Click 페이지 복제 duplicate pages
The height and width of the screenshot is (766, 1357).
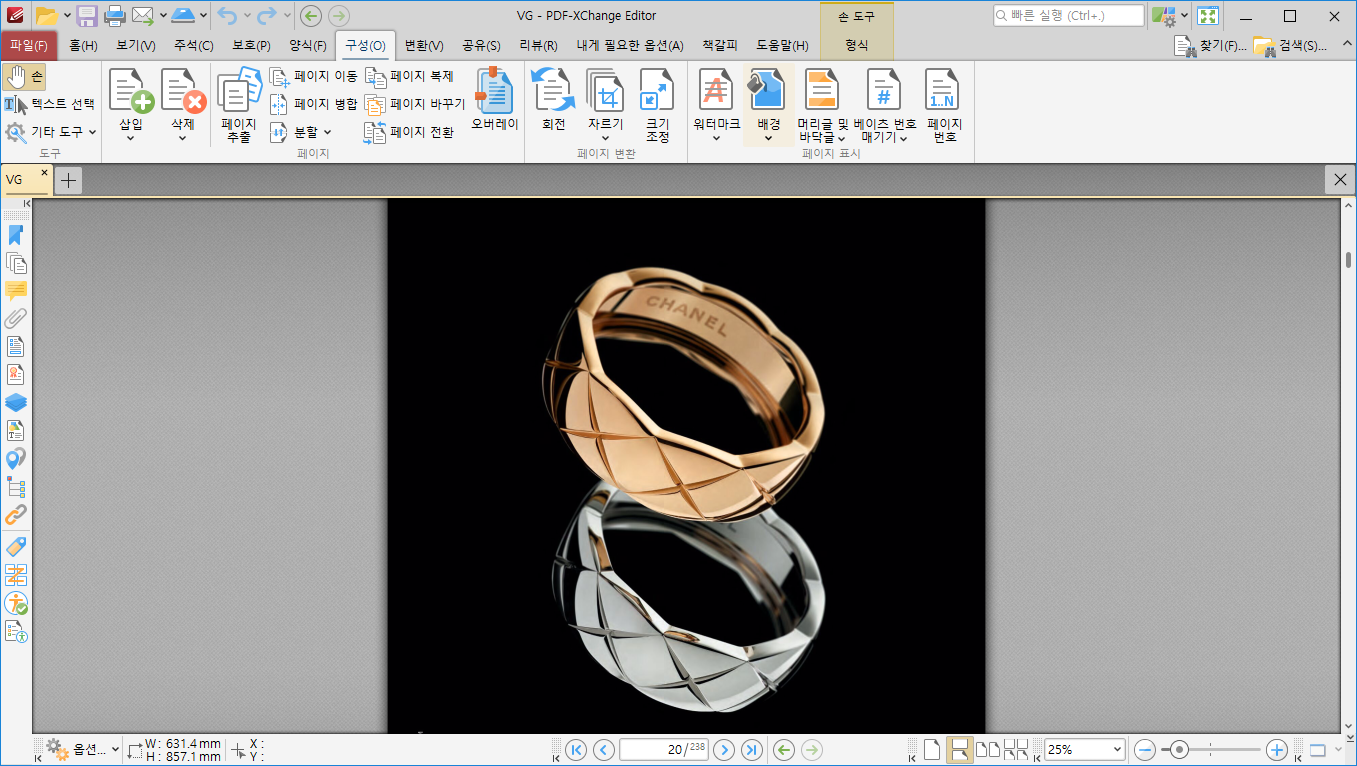[x=409, y=76]
